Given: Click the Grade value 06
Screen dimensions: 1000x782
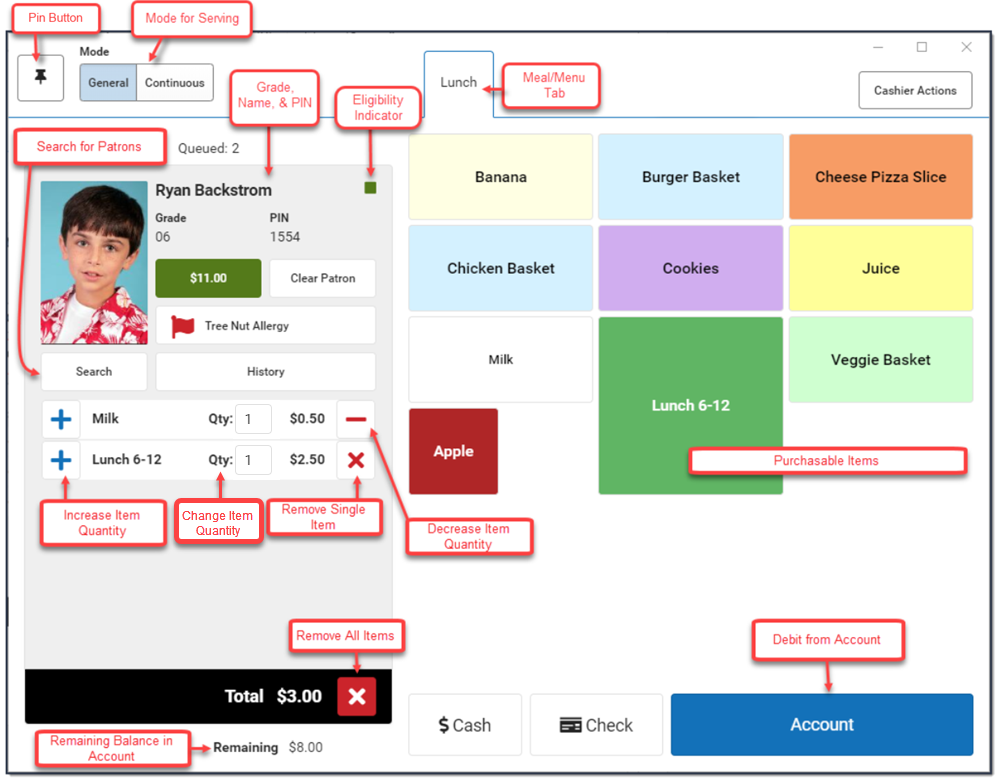Looking at the screenshot, I should click(163, 237).
